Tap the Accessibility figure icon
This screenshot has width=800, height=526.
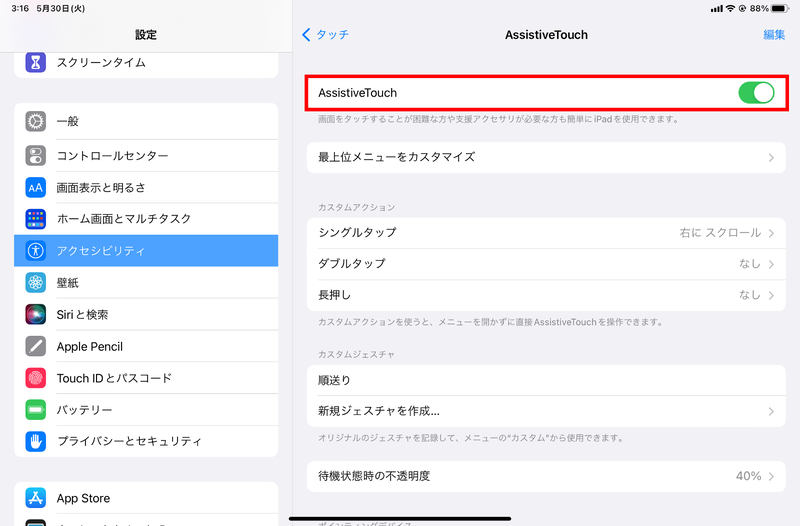(x=36, y=251)
